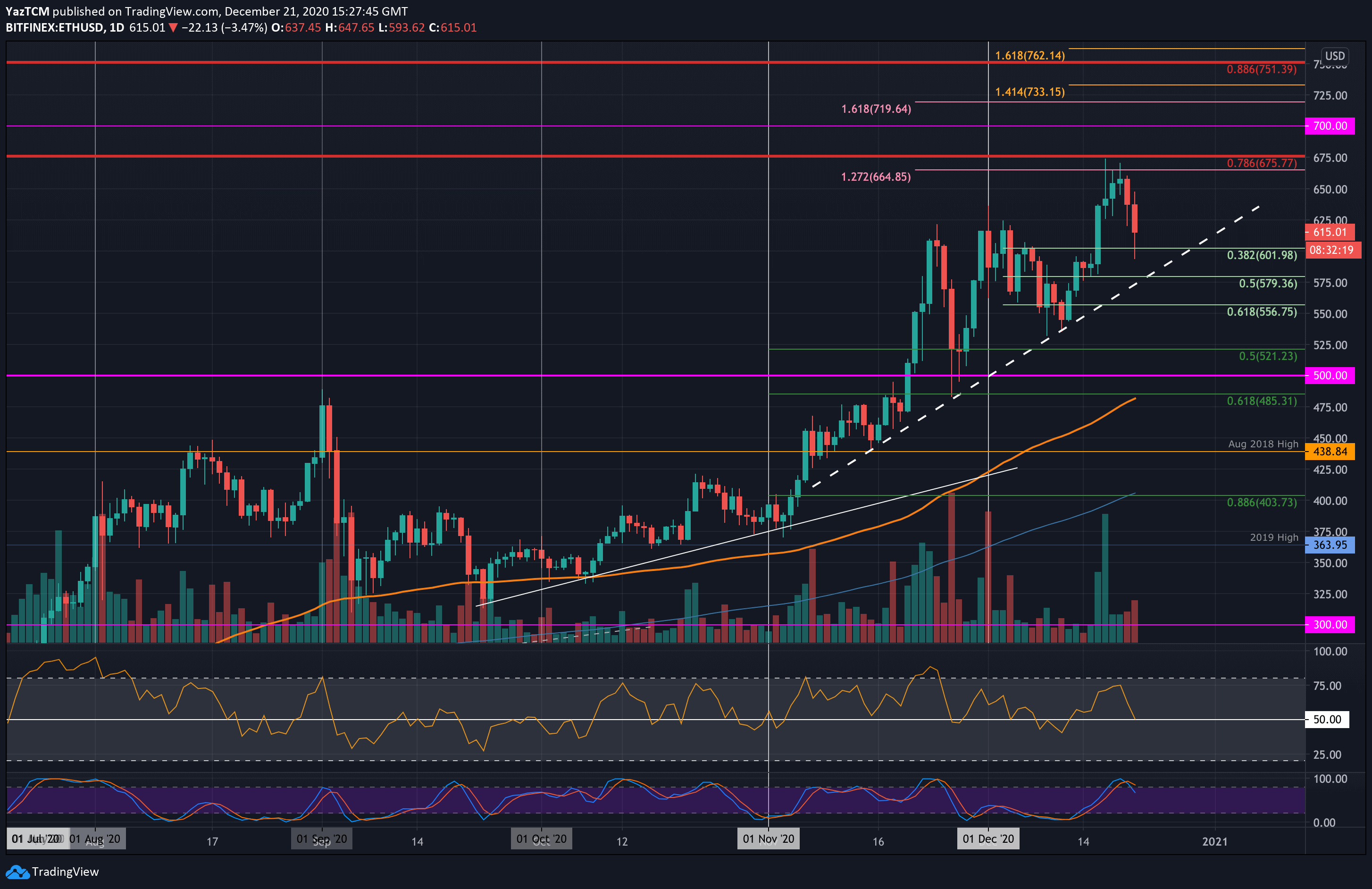Click the 2019 High annotation

coord(1274,537)
